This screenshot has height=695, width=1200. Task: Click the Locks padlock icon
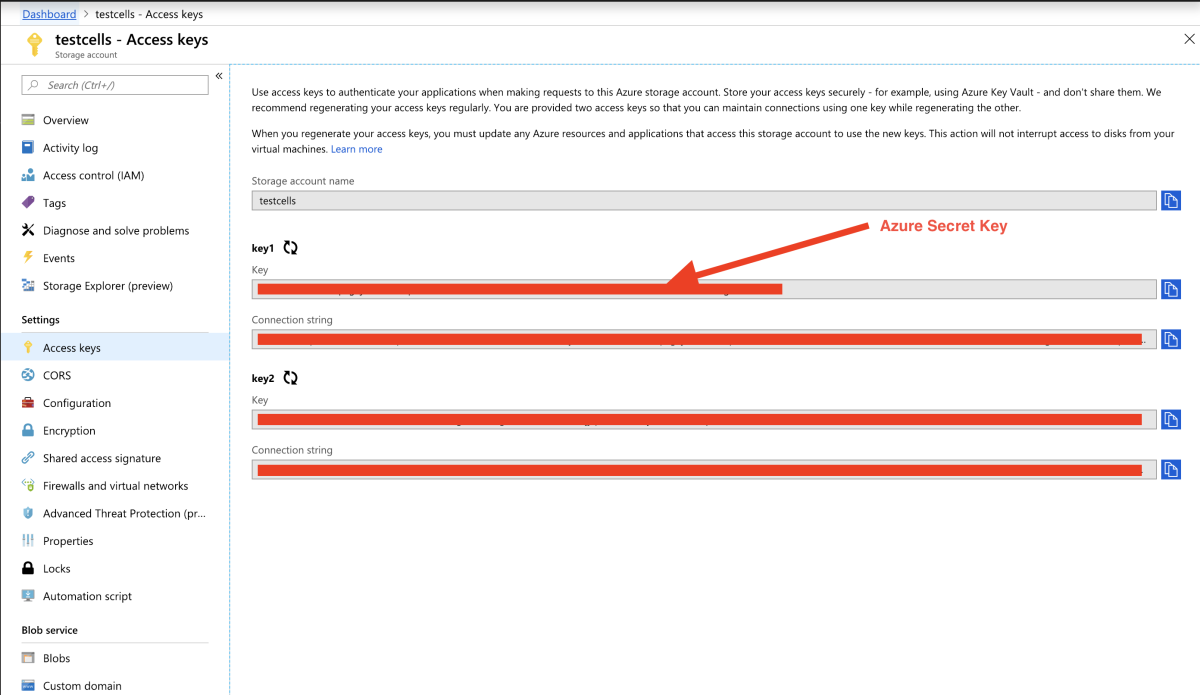[x=28, y=569]
